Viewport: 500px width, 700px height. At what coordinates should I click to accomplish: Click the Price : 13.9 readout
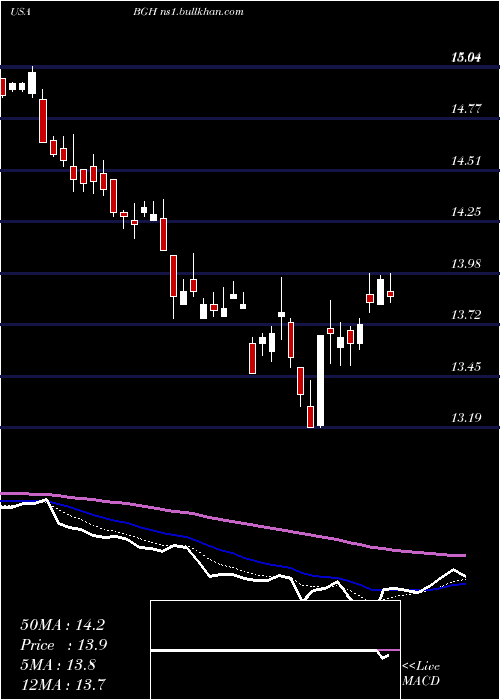tap(64, 645)
